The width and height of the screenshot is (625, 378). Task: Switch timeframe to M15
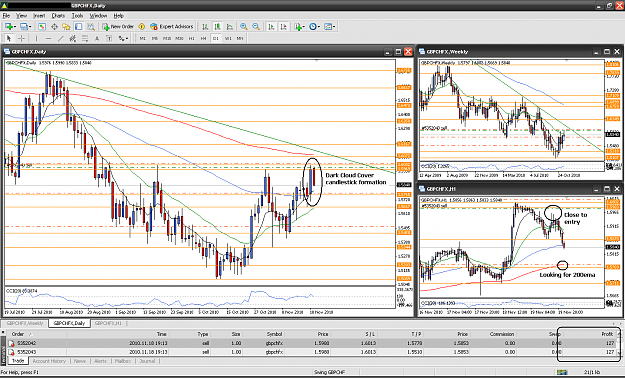[167, 38]
